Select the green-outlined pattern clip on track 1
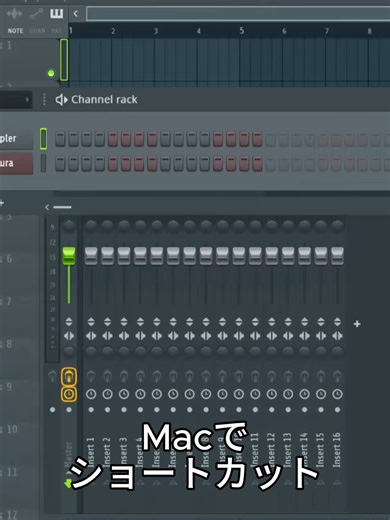 tap(64, 60)
